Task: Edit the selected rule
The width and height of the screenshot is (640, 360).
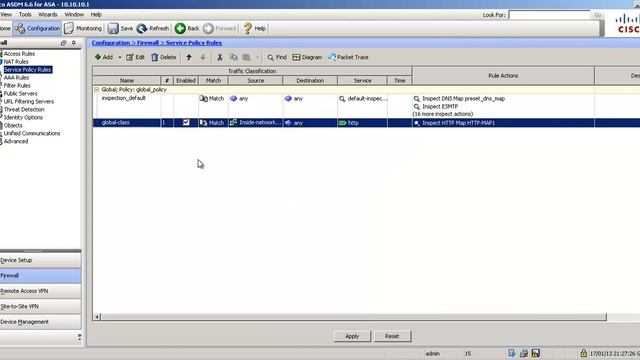Action: 135,57
